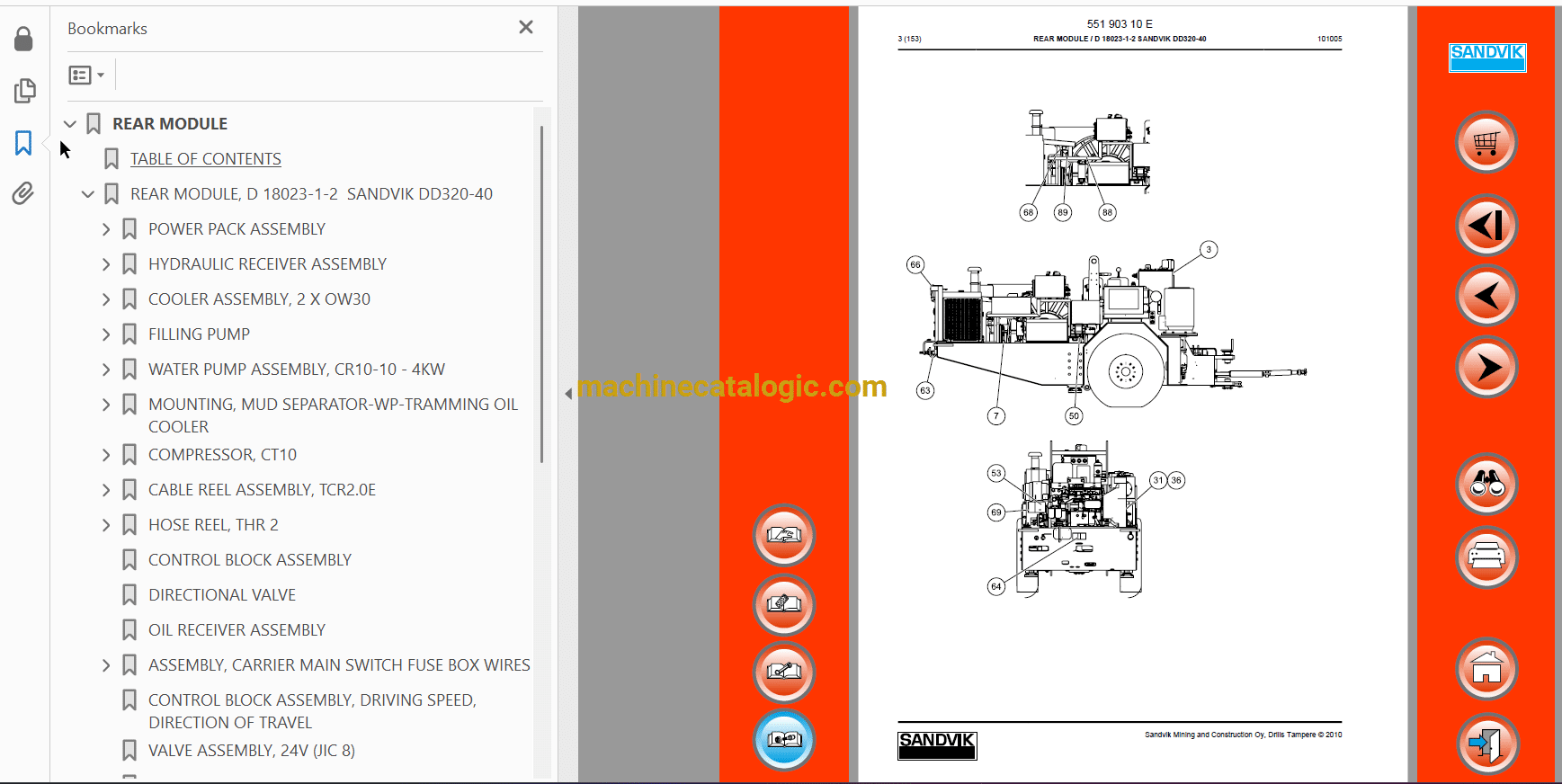The image size is (1562, 784).
Task: Select the FILLING PUMP bookmark
Action: (199, 334)
